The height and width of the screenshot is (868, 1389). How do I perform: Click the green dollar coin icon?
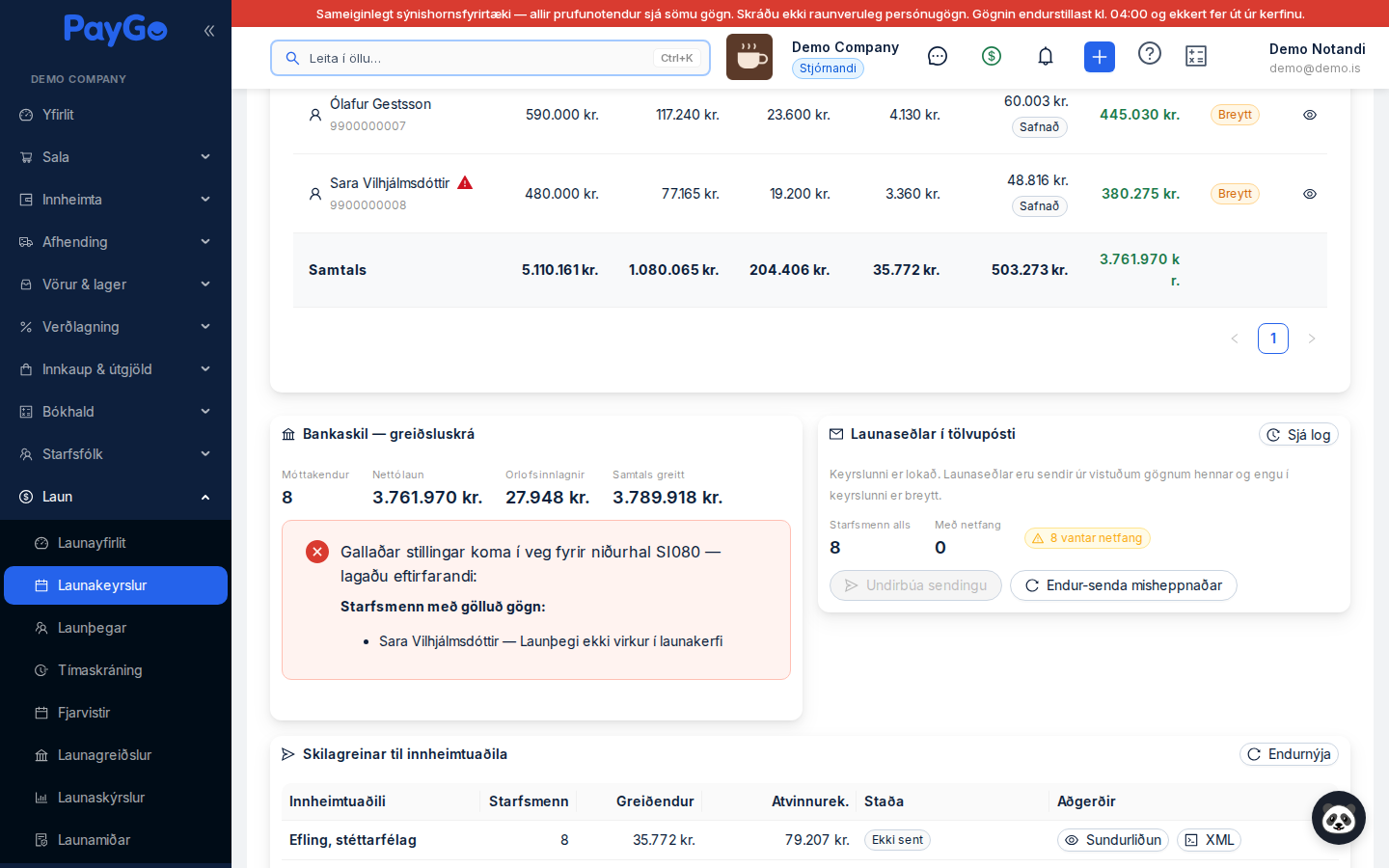pyautogui.click(x=992, y=57)
